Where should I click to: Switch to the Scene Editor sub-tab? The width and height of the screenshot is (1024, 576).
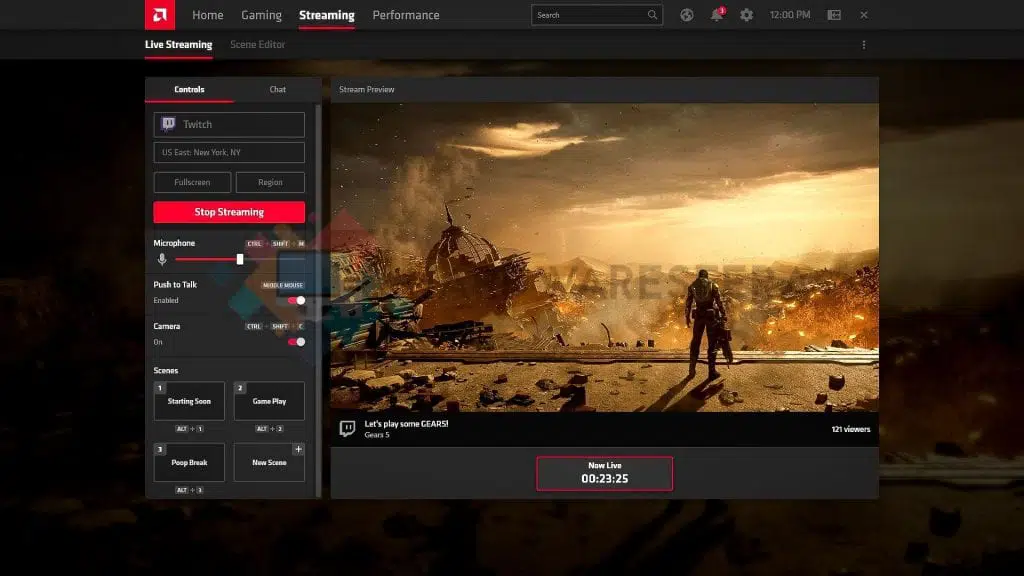(257, 44)
